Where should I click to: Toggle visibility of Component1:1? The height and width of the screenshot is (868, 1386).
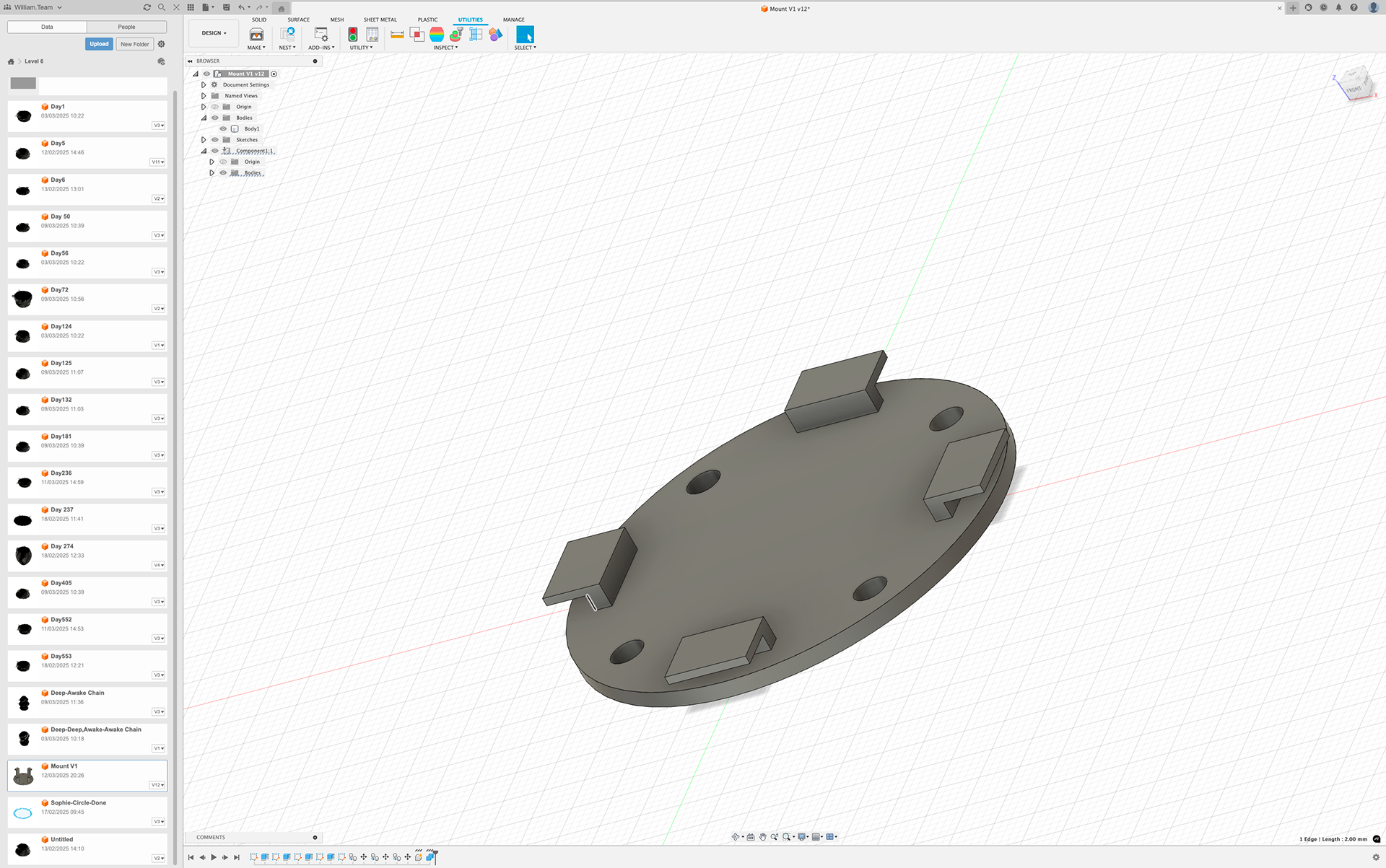pyautogui.click(x=214, y=151)
